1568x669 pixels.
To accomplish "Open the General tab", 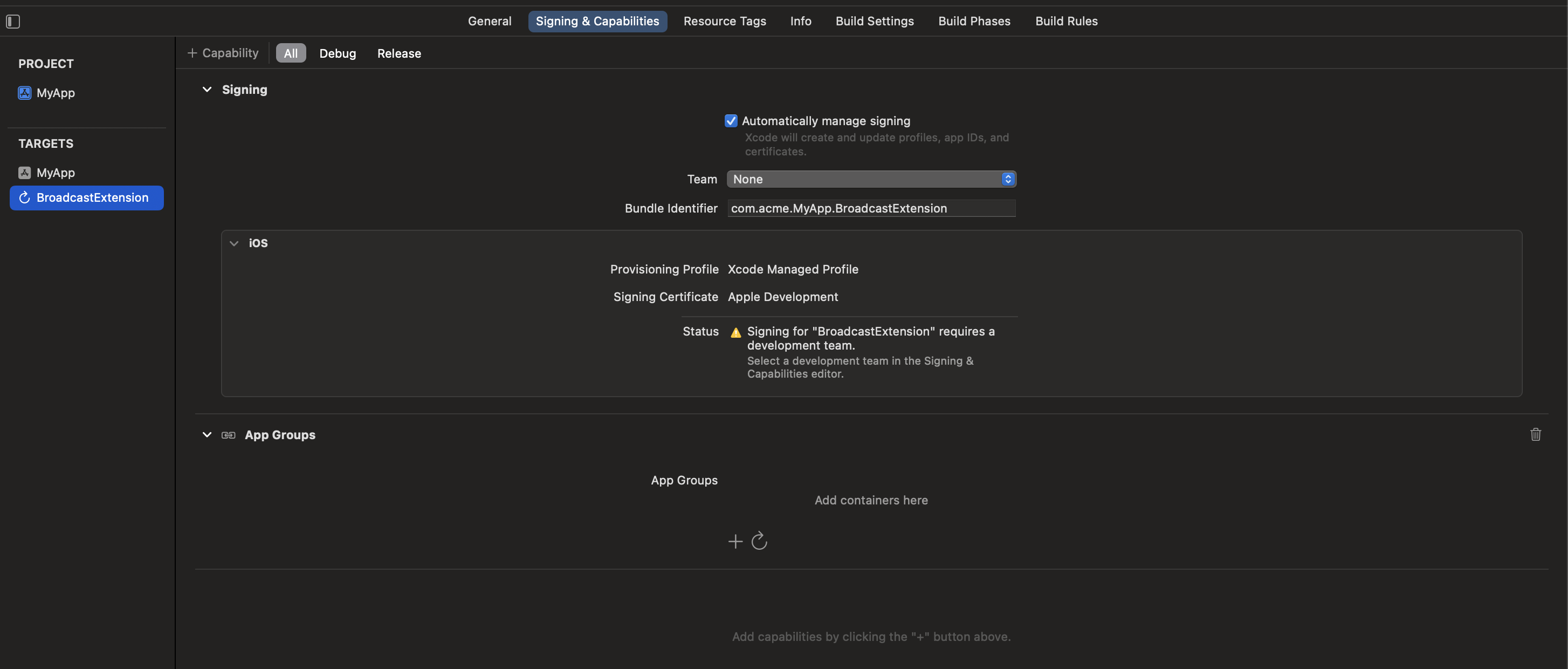I will [490, 22].
